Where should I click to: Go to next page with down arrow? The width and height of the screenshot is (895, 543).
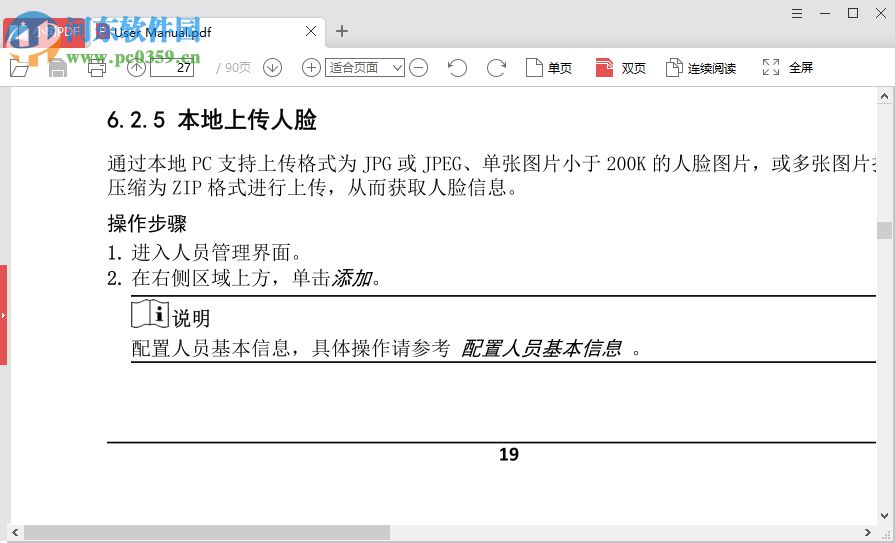point(272,68)
